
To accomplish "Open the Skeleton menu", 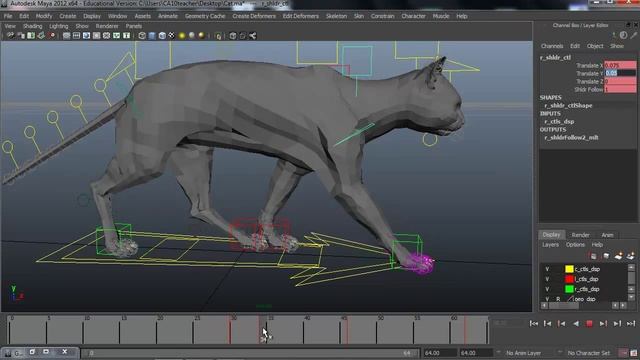I will point(336,16).
